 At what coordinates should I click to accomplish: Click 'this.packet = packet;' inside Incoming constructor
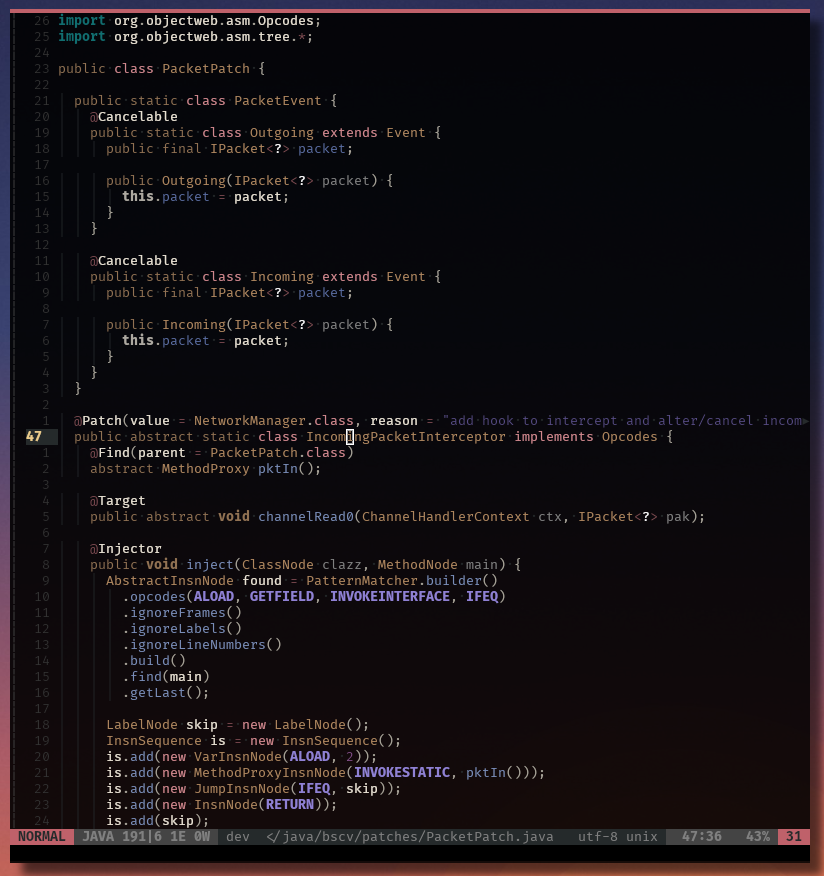coord(206,341)
